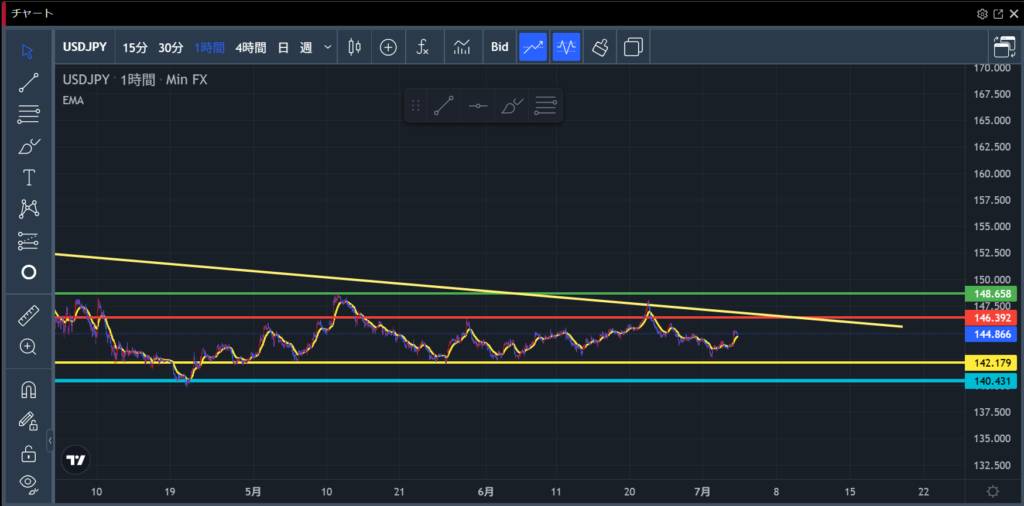Click the 5月 date on time axis

[x=254, y=492]
